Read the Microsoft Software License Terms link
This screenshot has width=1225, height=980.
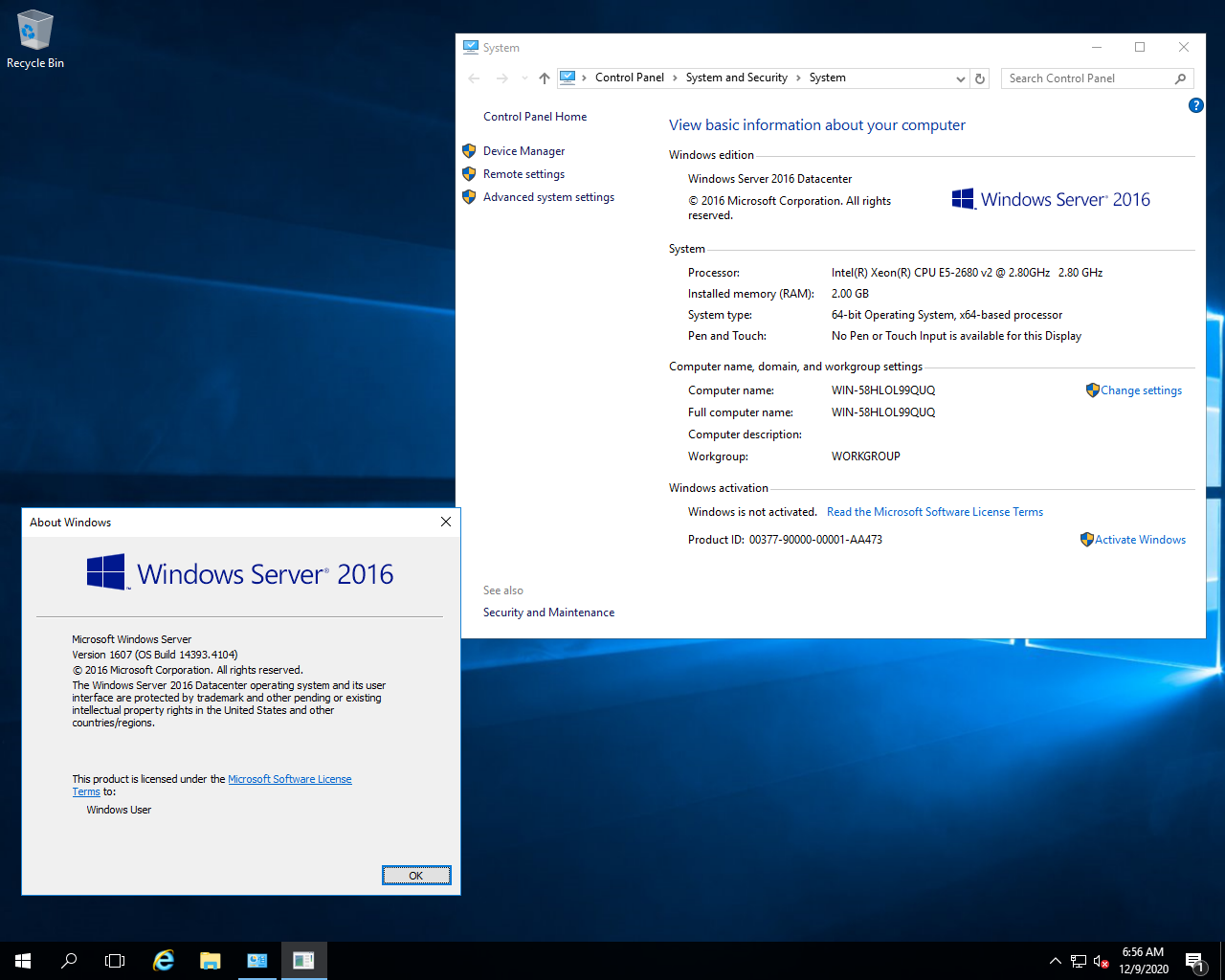(x=935, y=512)
